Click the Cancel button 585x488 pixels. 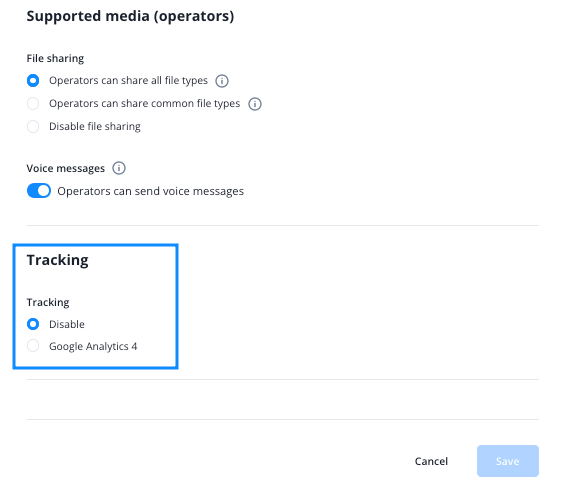(431, 461)
